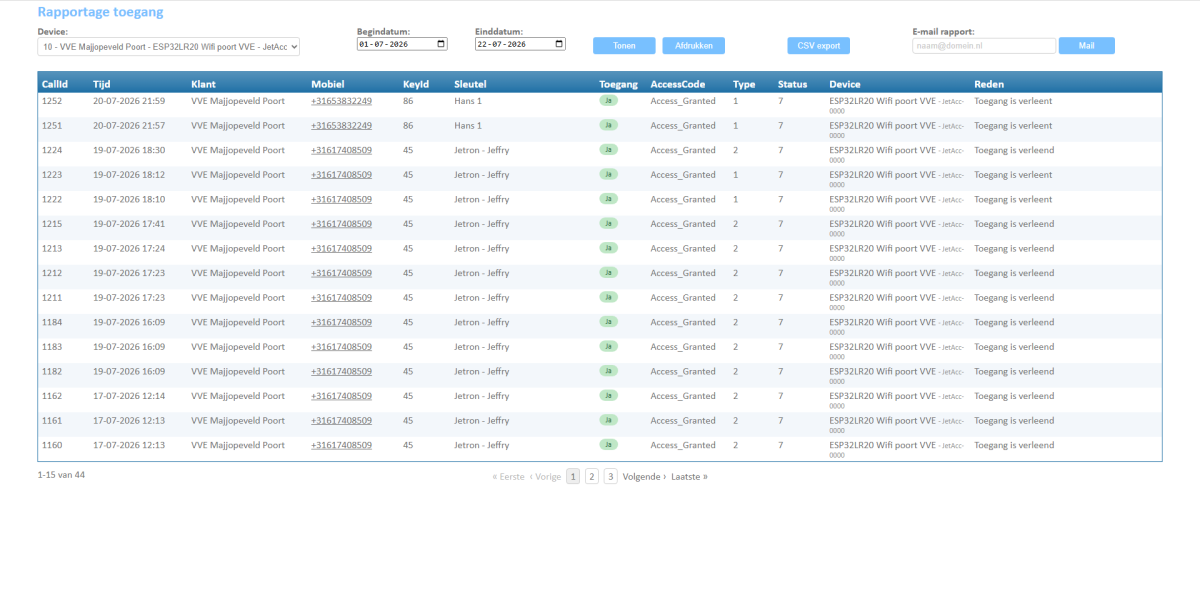
Task: Click the Rapportage toegang heading
Action: pos(100,12)
